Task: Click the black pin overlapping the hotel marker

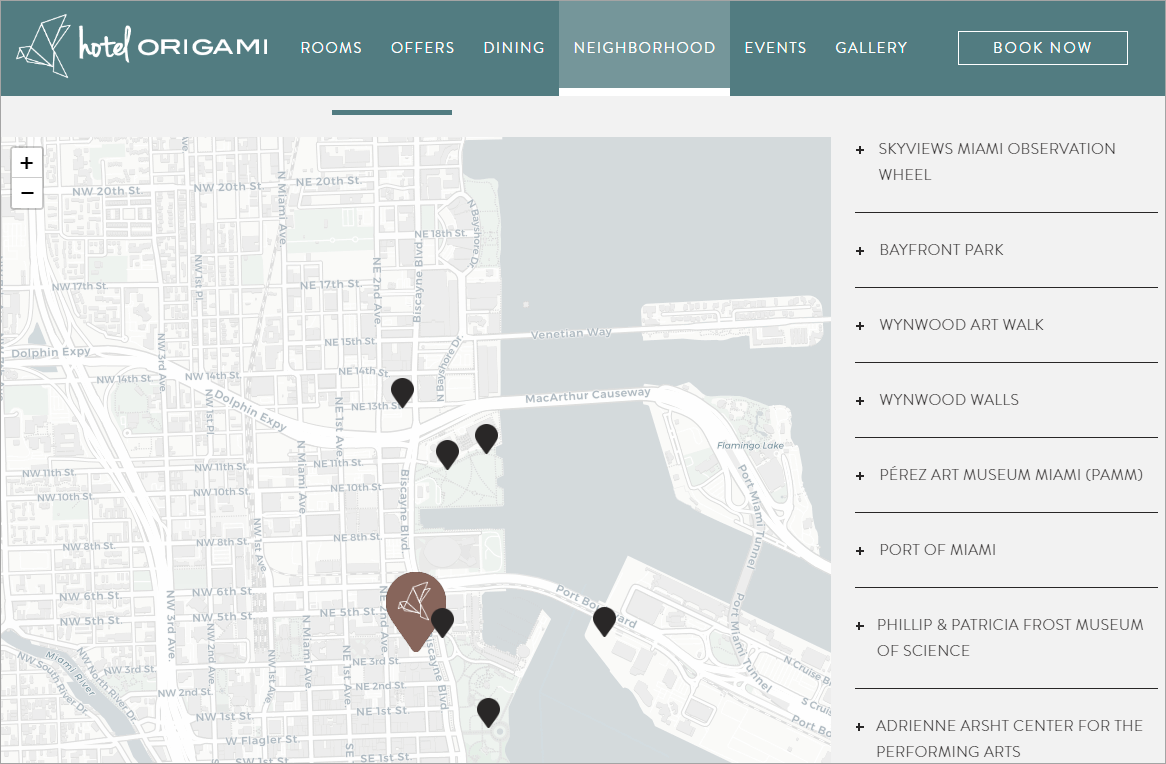Action: [x=442, y=623]
